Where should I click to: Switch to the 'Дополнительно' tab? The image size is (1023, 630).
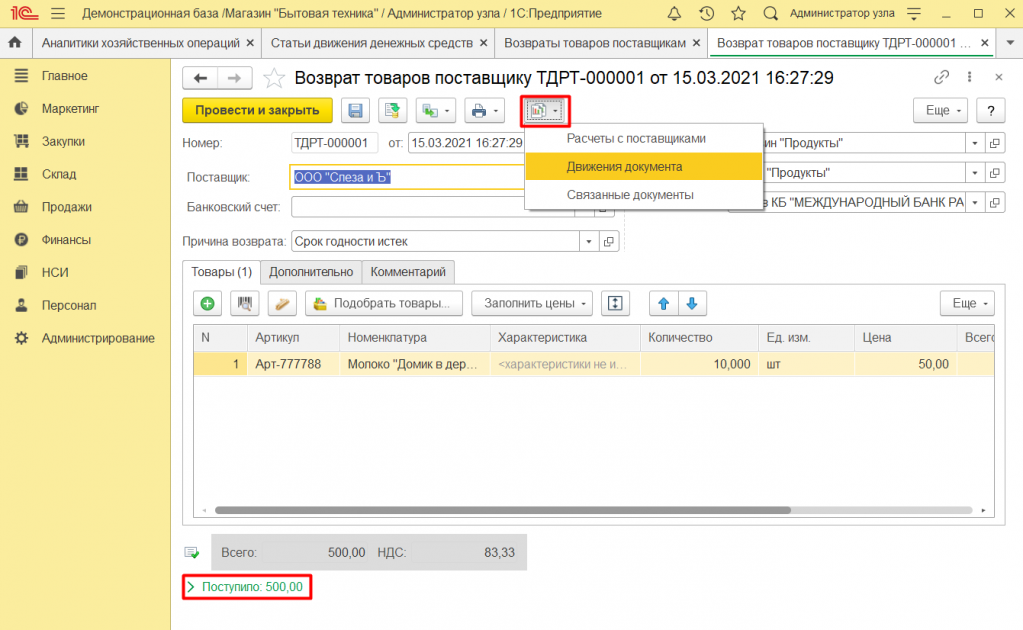coord(310,271)
